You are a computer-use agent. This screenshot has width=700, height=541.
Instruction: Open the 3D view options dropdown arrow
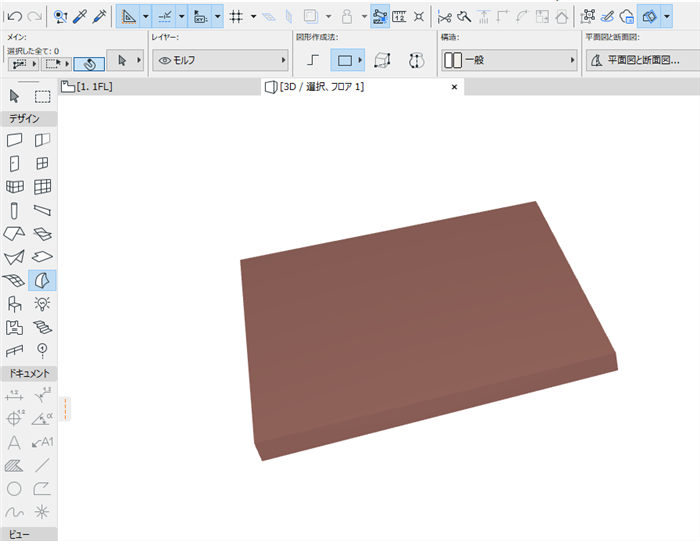(x=667, y=17)
